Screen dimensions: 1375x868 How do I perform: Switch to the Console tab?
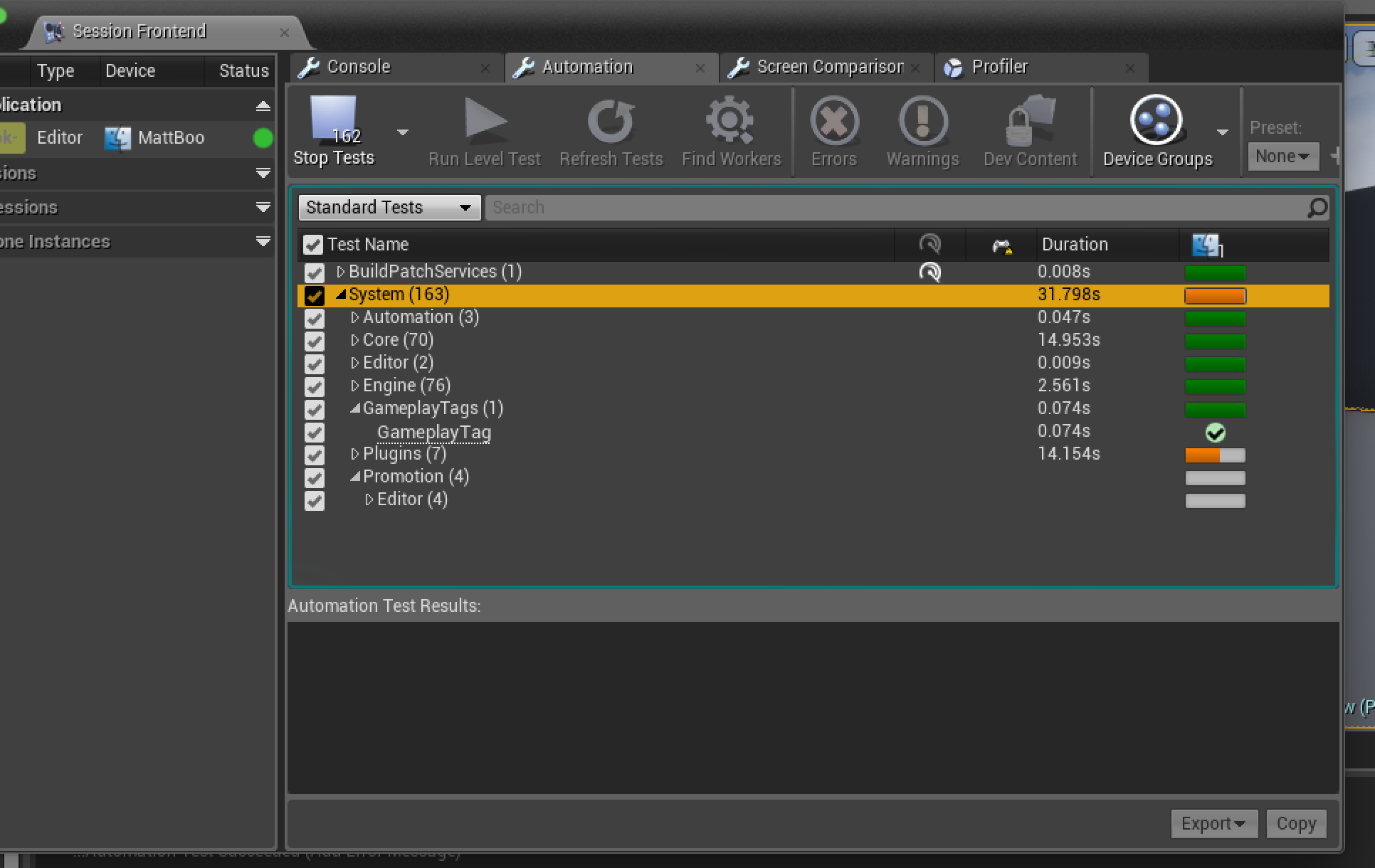coord(359,68)
